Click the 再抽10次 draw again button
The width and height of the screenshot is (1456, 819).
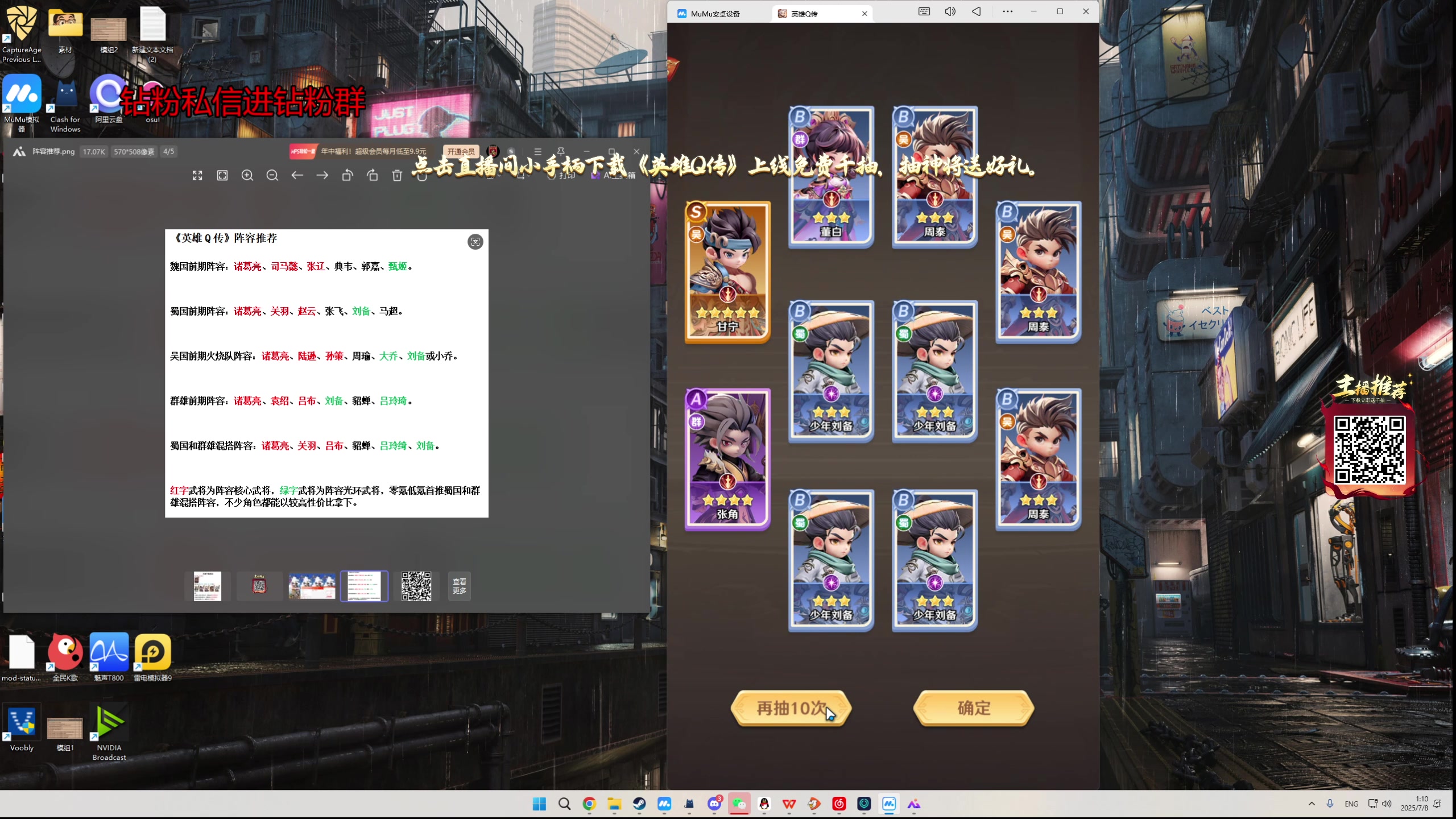click(791, 708)
